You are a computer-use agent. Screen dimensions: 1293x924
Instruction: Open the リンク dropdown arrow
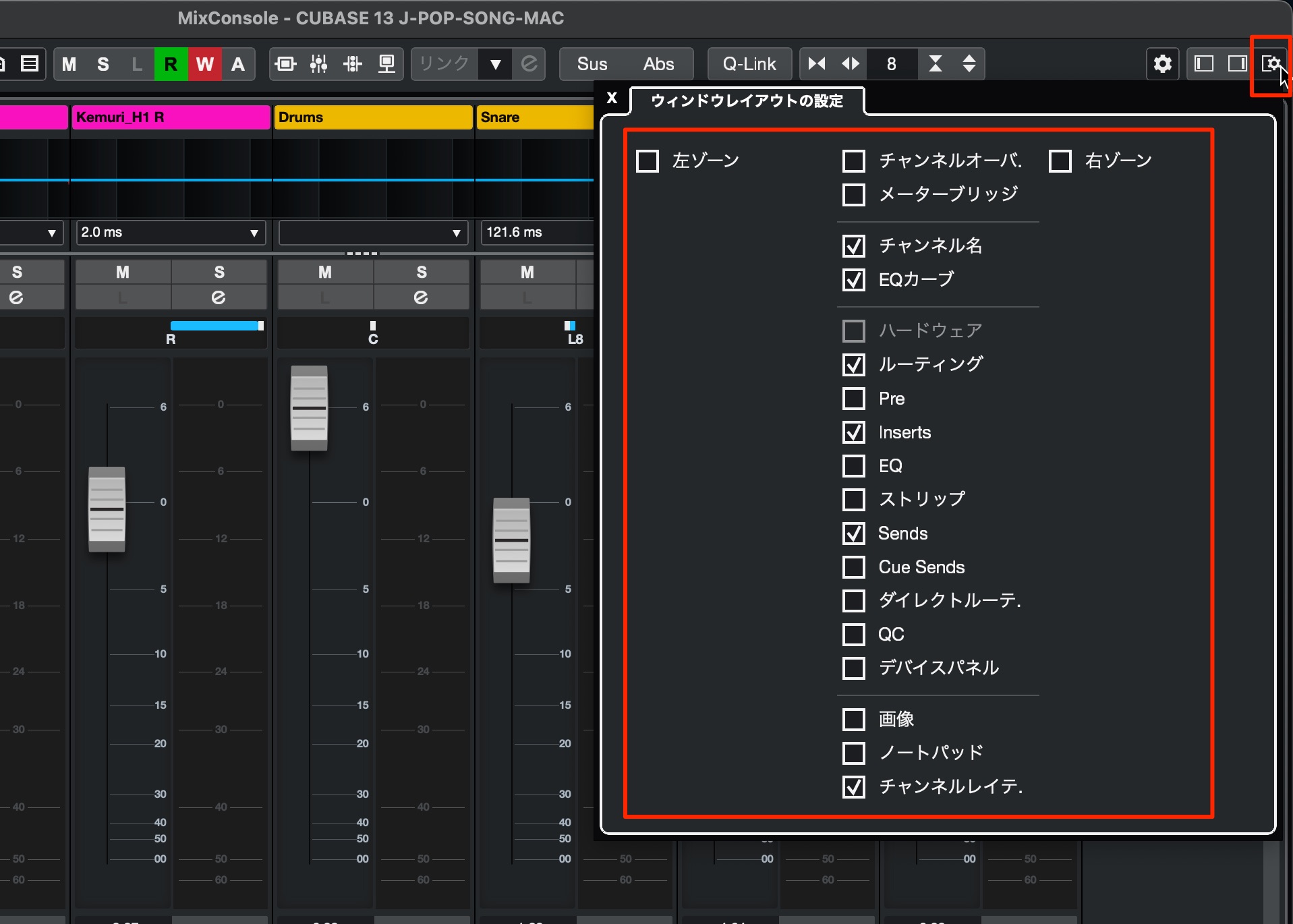(496, 64)
